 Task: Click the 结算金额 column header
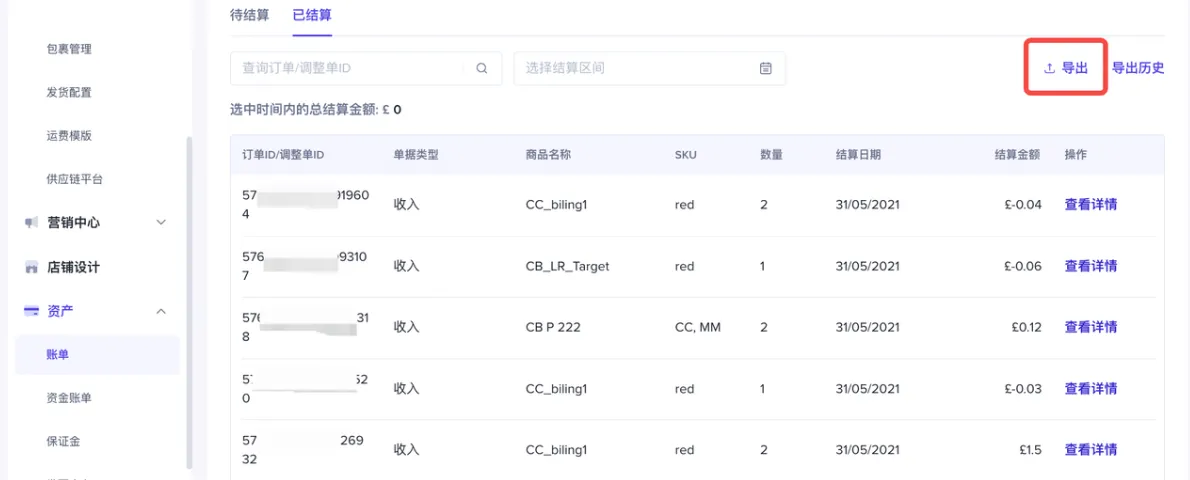pyautogui.click(x=1018, y=155)
